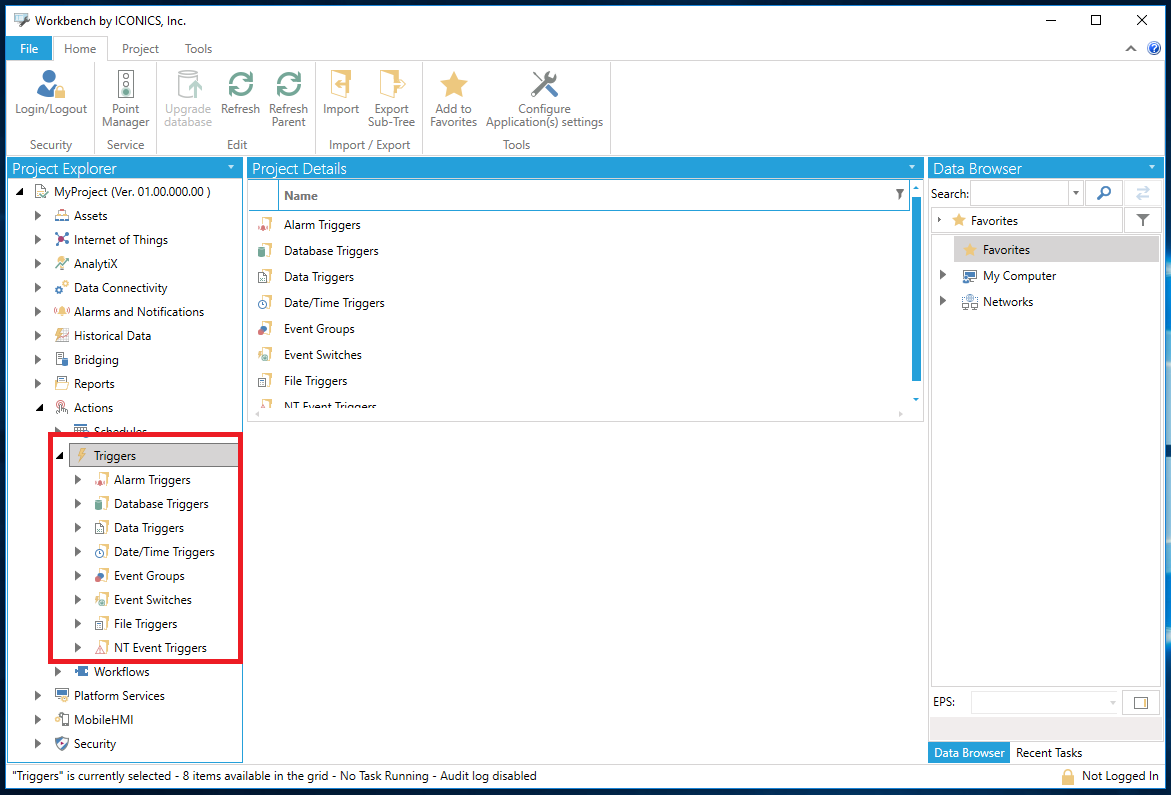Click the Data Browser search input field
The height and width of the screenshot is (795, 1171).
coord(1019,193)
